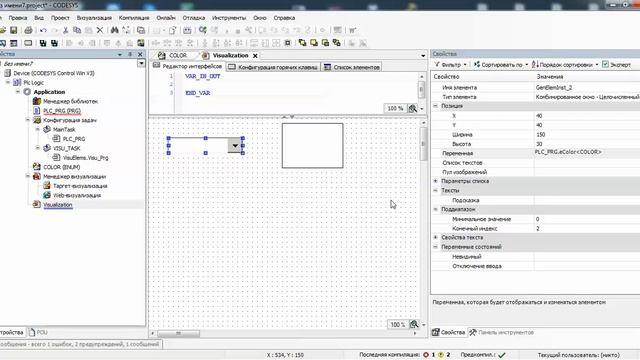640x360 pixels.
Task: Cut selection using the scissors icon
Action: 65,30
